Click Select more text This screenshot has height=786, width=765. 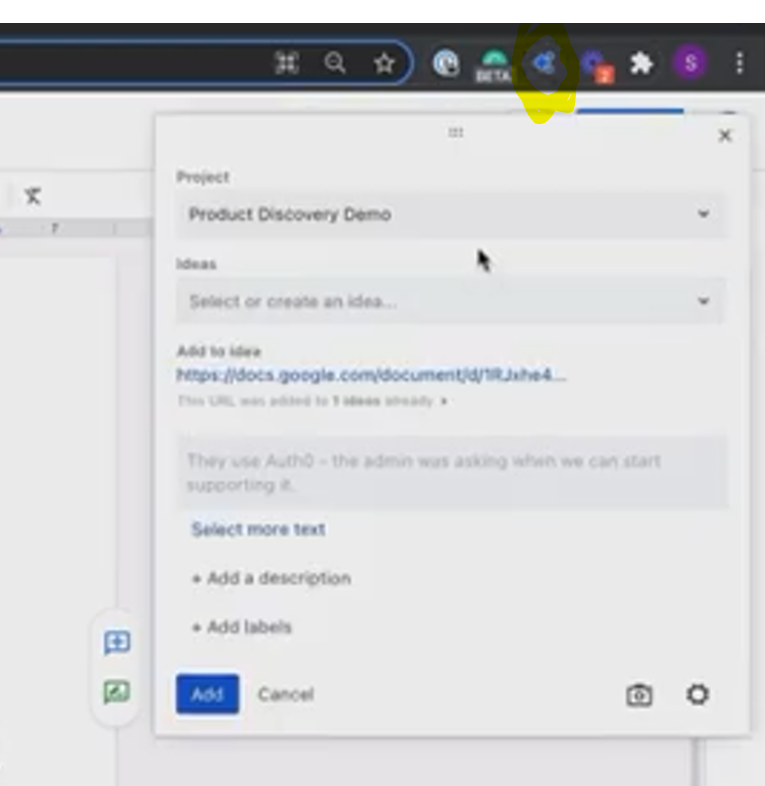[x=258, y=529]
